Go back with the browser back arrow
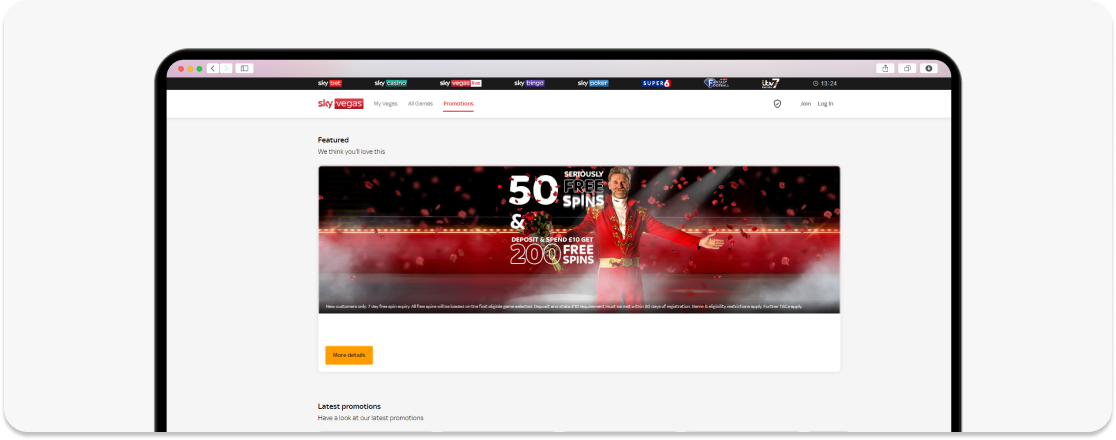 click(x=213, y=68)
